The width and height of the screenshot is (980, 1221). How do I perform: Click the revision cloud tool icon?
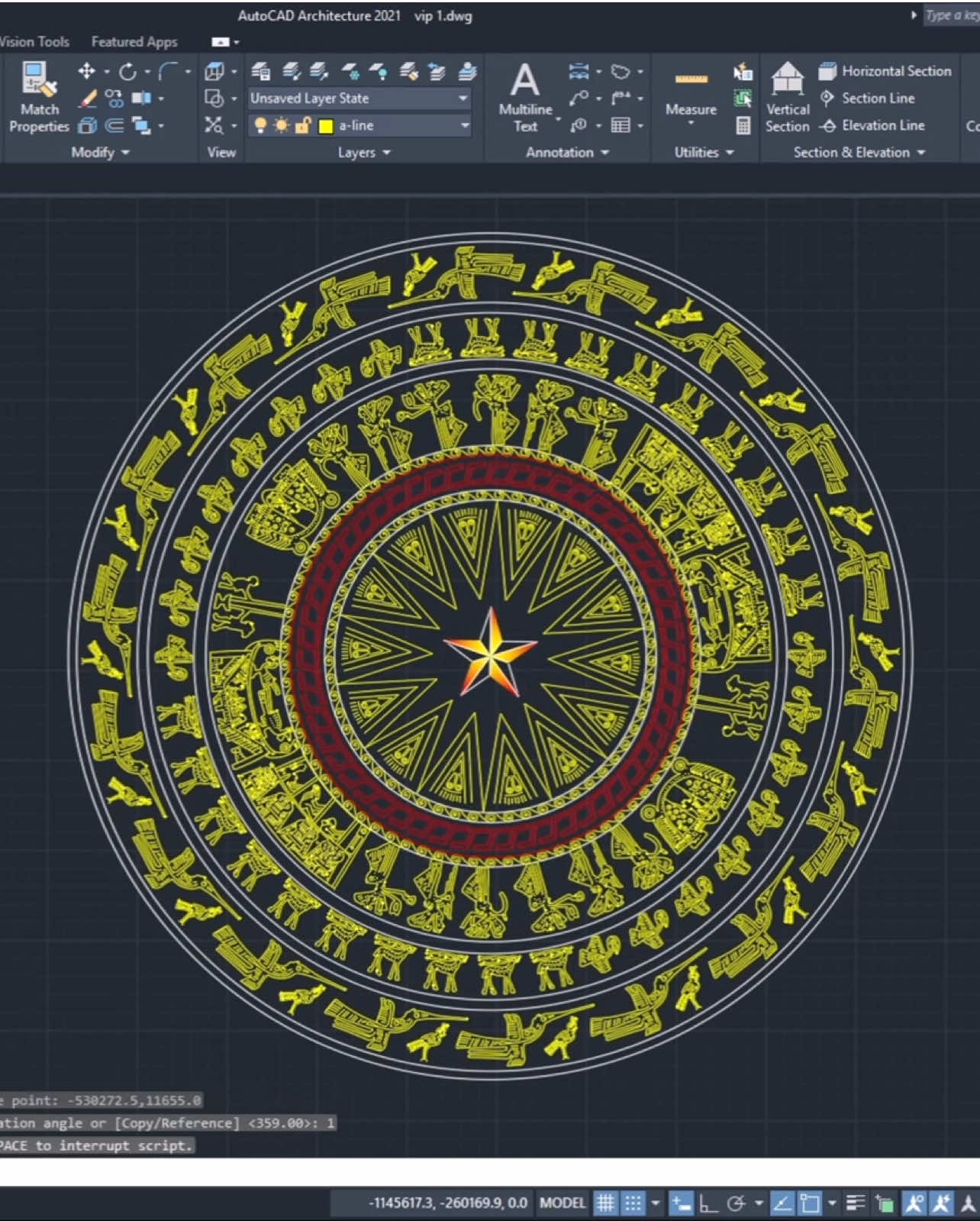[x=621, y=71]
